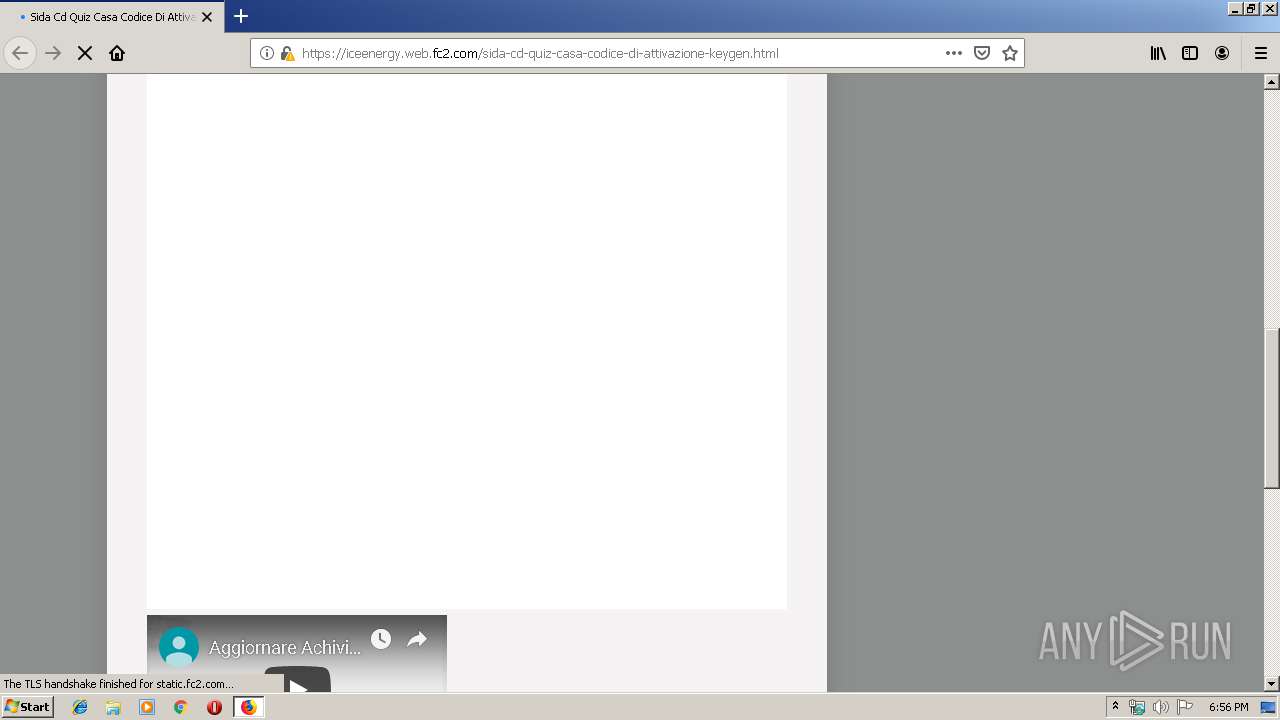Select the Sida Cd Quiz Casa tab
This screenshot has height=720, width=1280.
[112, 17]
